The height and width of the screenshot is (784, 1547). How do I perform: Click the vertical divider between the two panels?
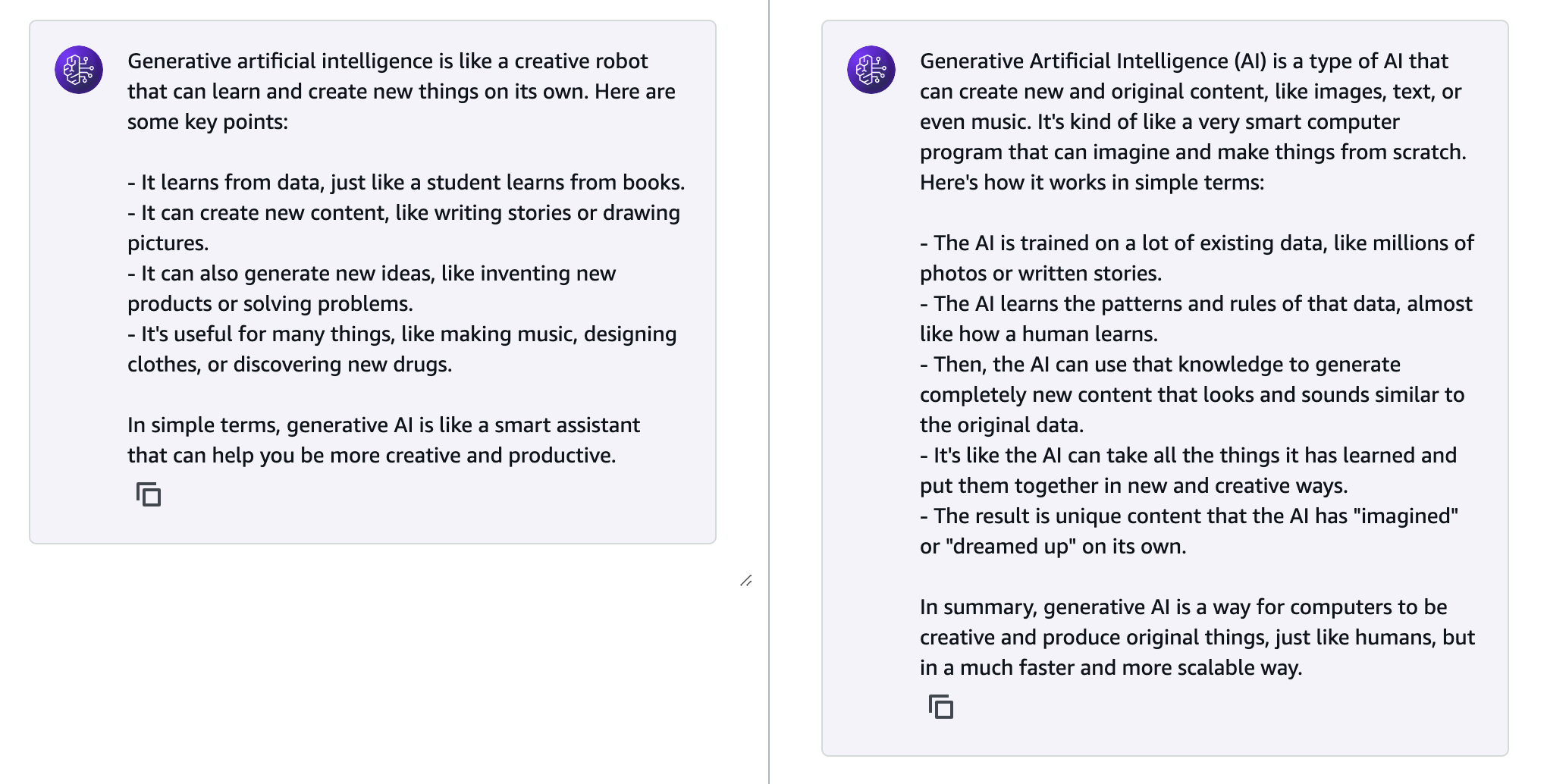[x=769, y=392]
